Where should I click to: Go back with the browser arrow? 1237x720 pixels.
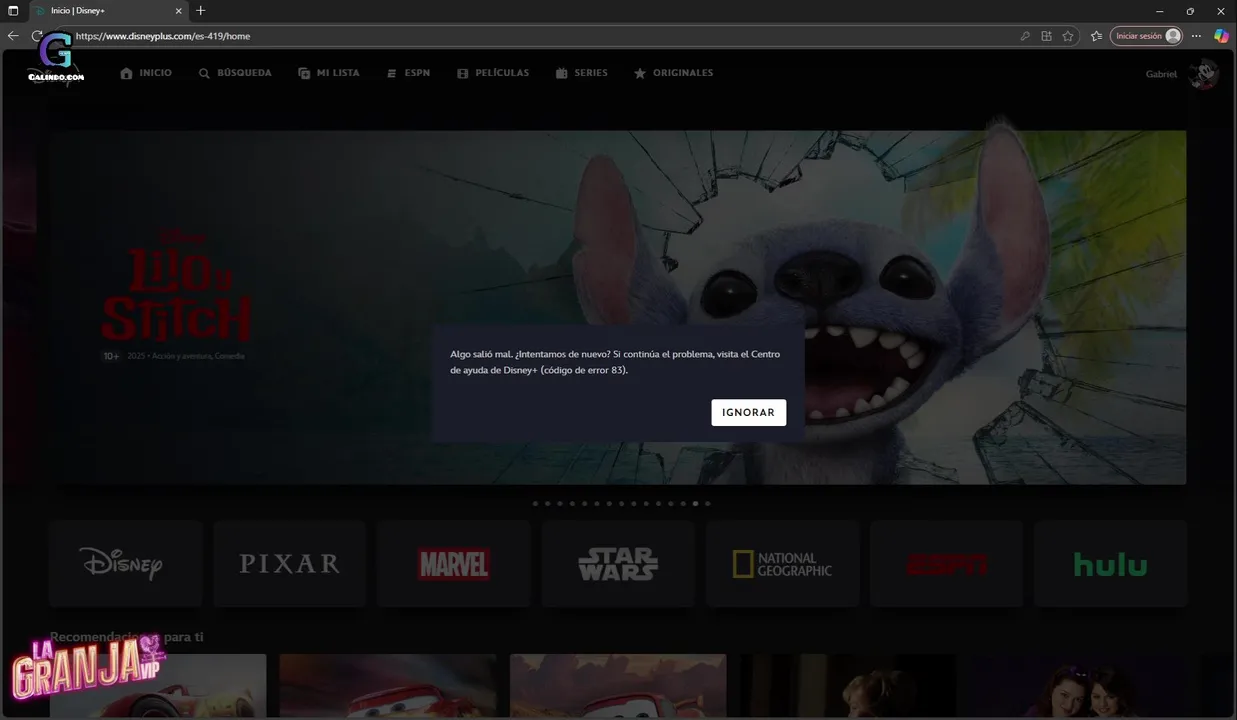click(x=13, y=36)
